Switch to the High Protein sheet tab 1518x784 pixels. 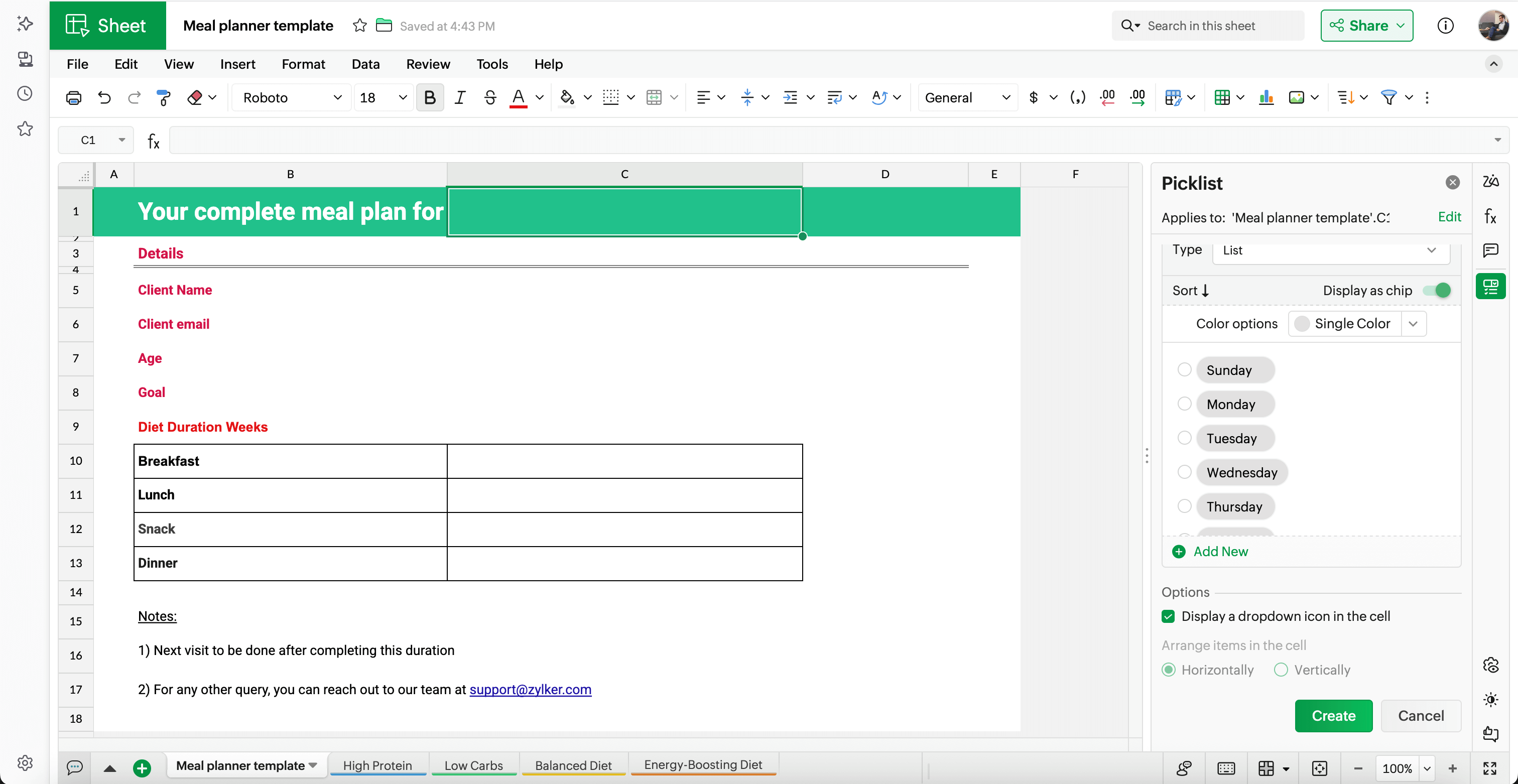[x=377, y=766]
